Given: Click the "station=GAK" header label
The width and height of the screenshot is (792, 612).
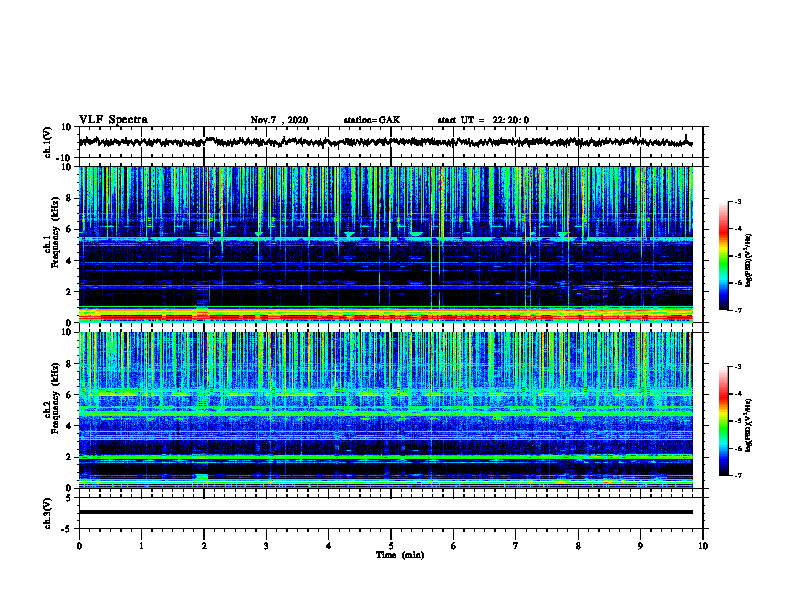Looking at the screenshot, I should coord(372,120).
